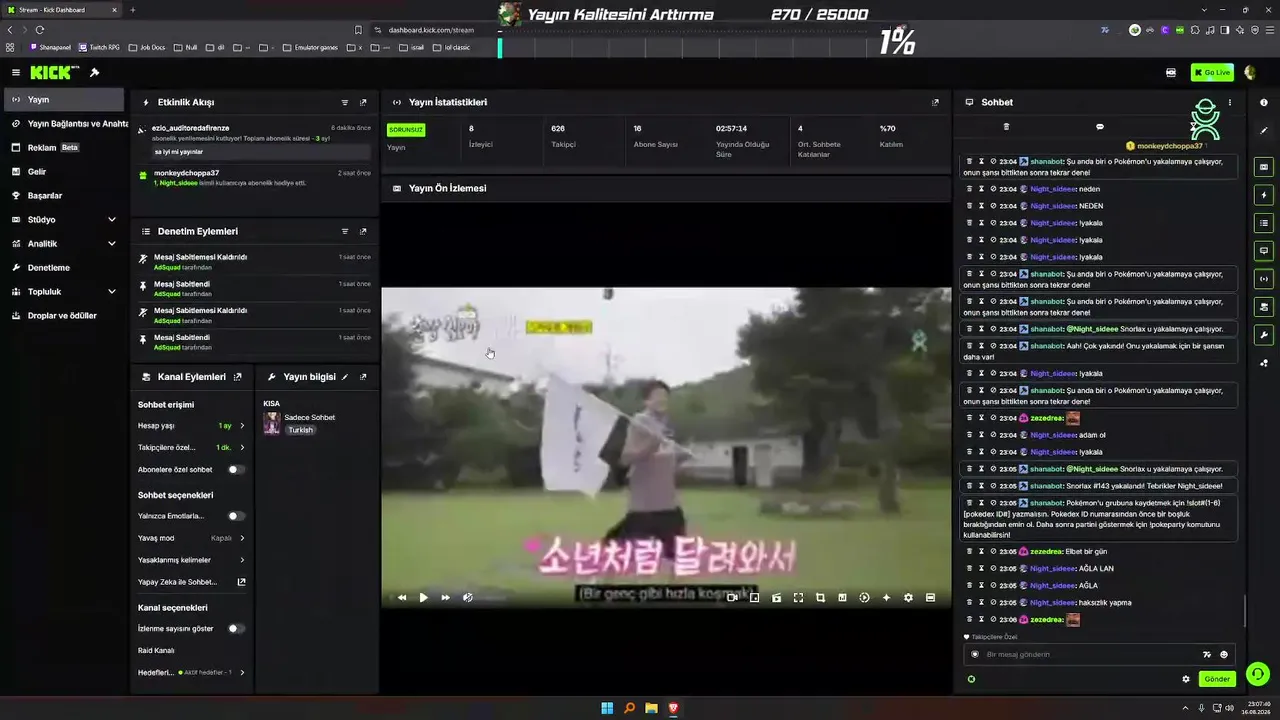Select Yayın in the sidebar
The width and height of the screenshot is (1280, 720).
click(x=64, y=100)
